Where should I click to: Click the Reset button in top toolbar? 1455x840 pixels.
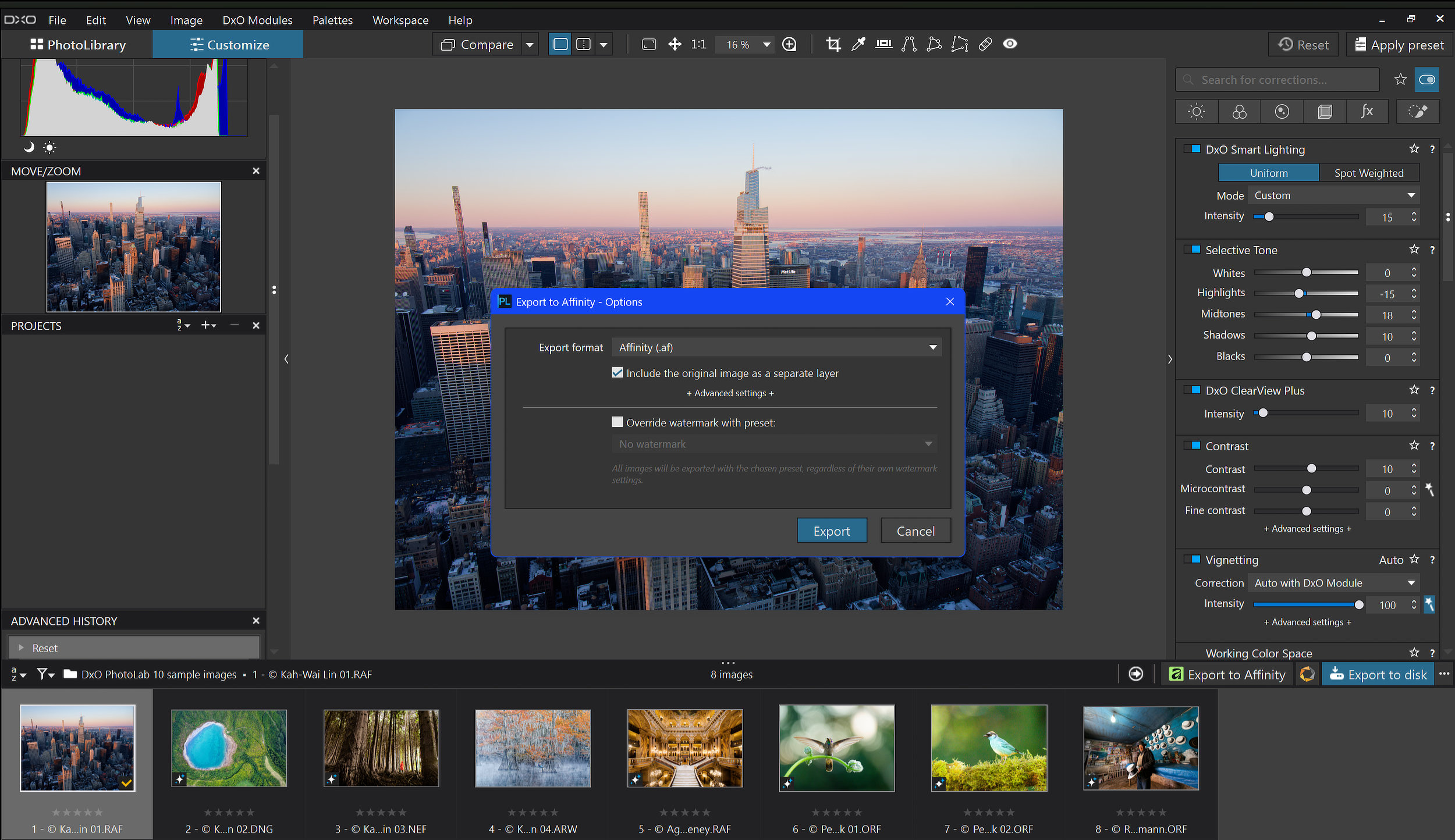click(1304, 45)
